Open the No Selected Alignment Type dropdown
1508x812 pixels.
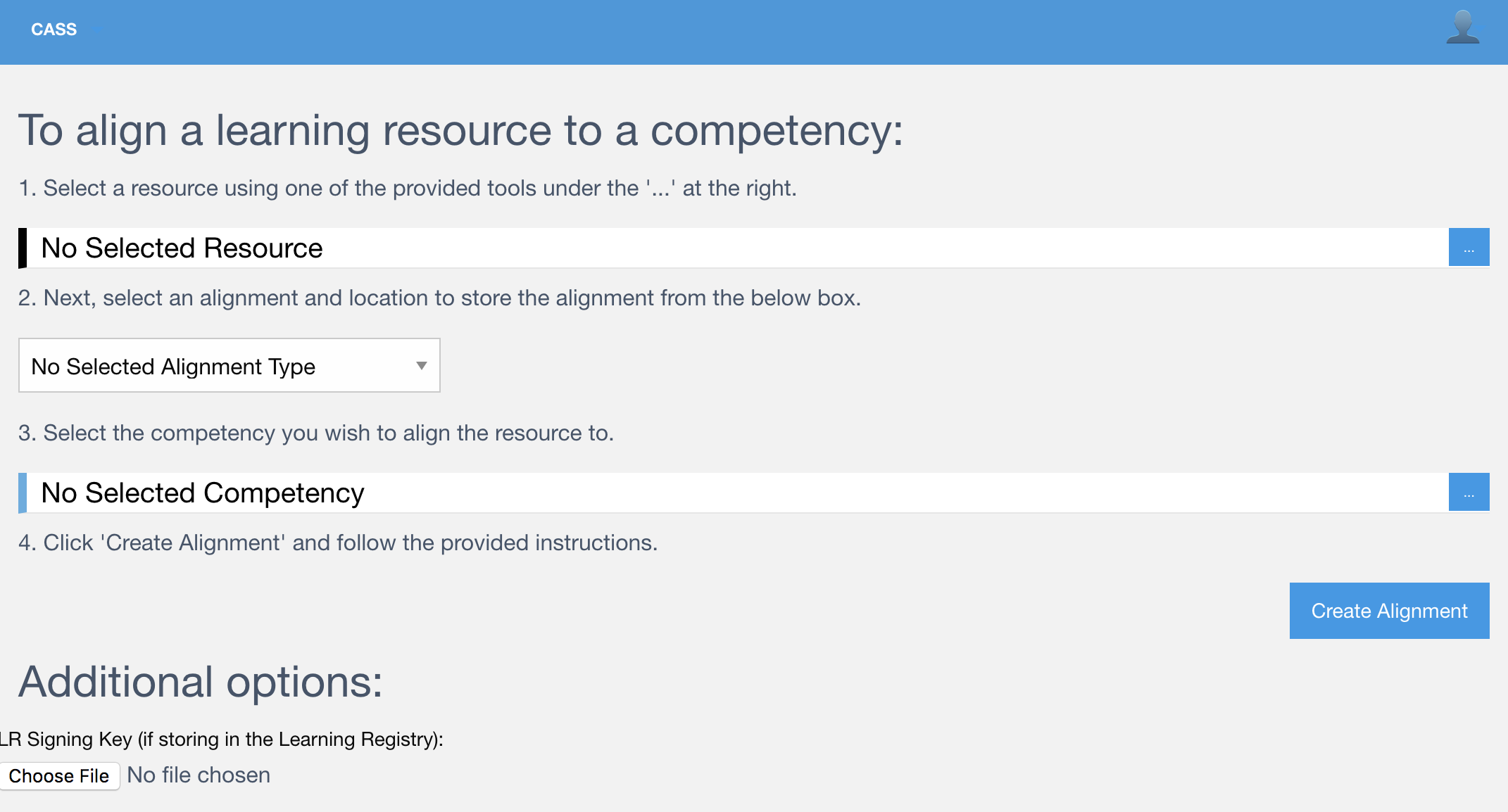point(228,365)
